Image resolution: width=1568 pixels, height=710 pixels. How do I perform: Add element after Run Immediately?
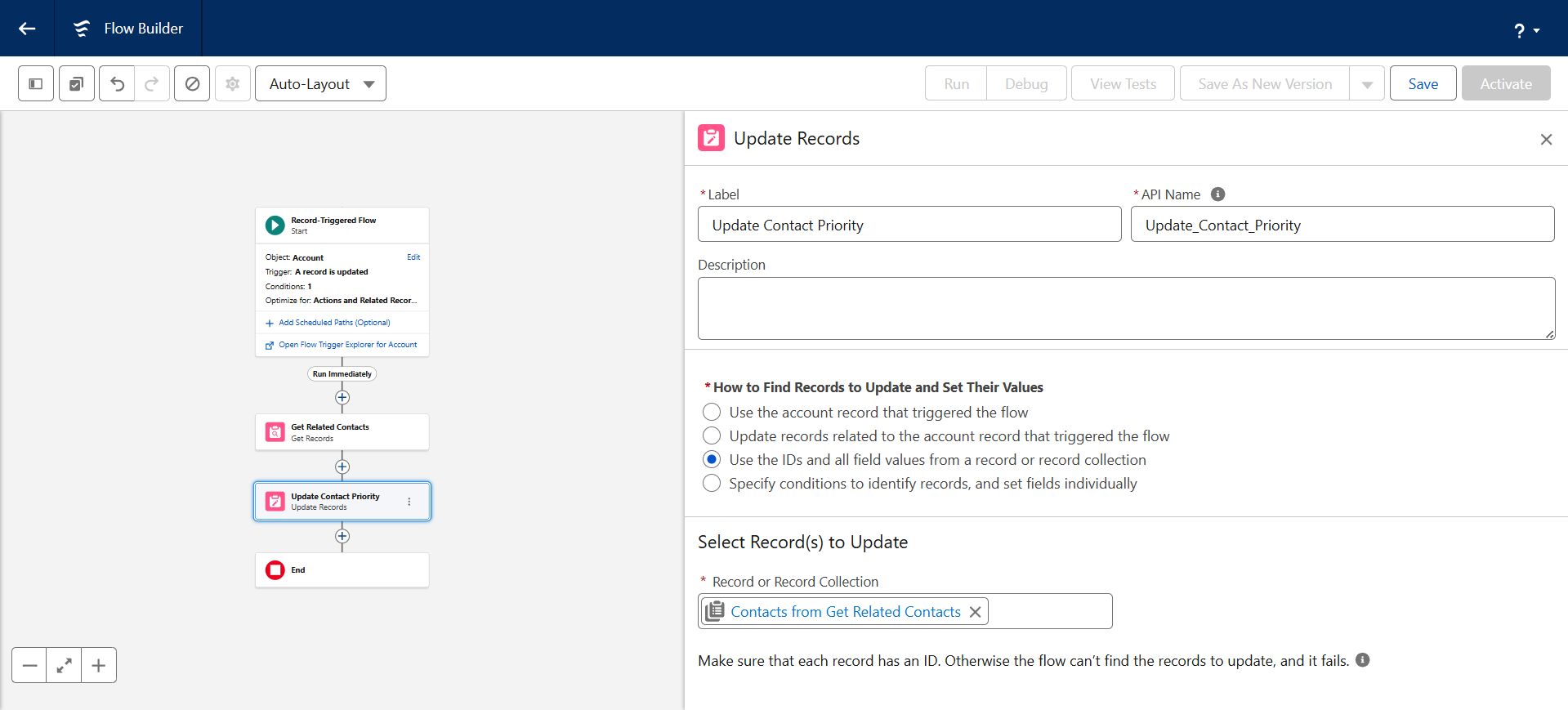point(342,398)
